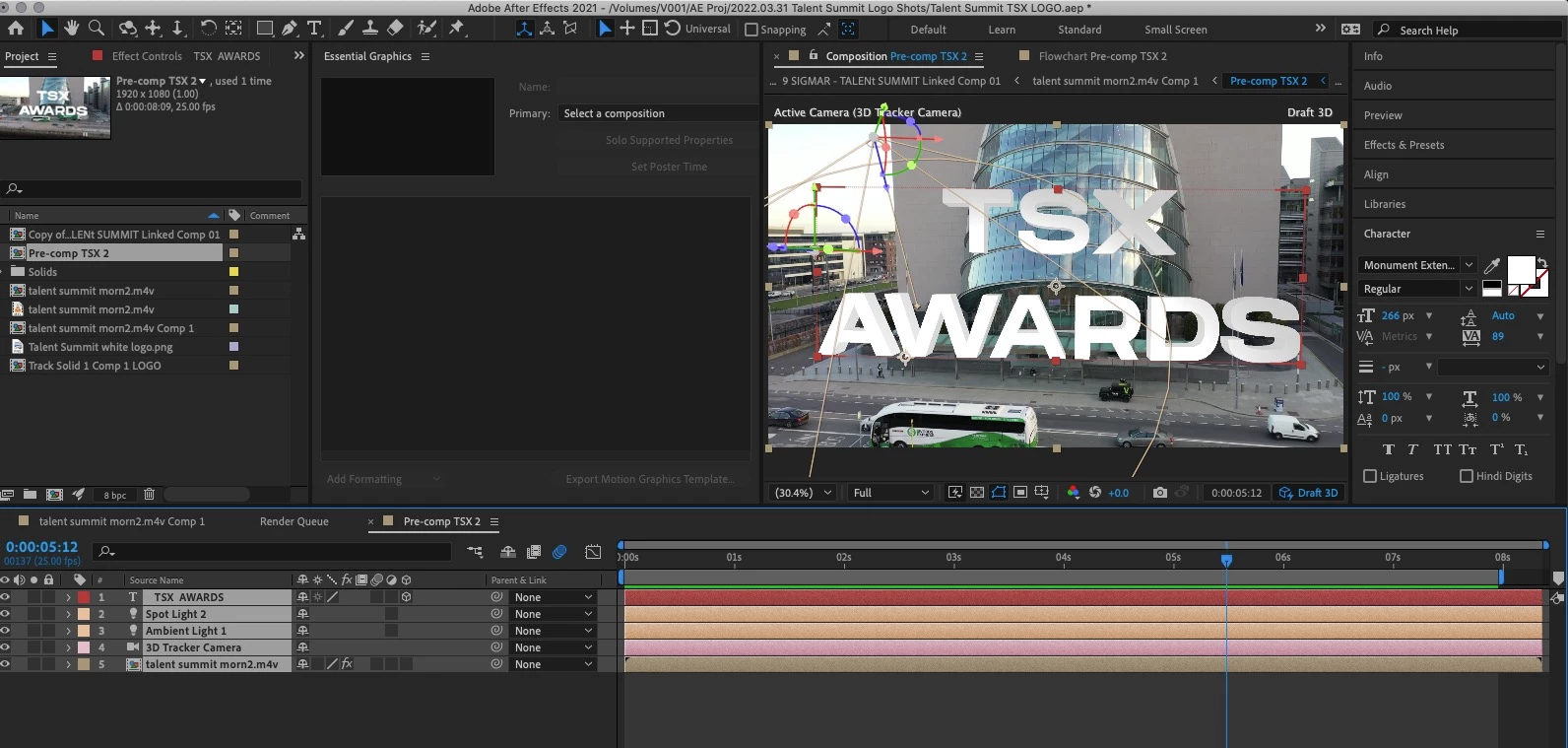The image size is (1568, 748).
Task: Open the Monument Extended font family dropdown
Action: [x=1417, y=265]
